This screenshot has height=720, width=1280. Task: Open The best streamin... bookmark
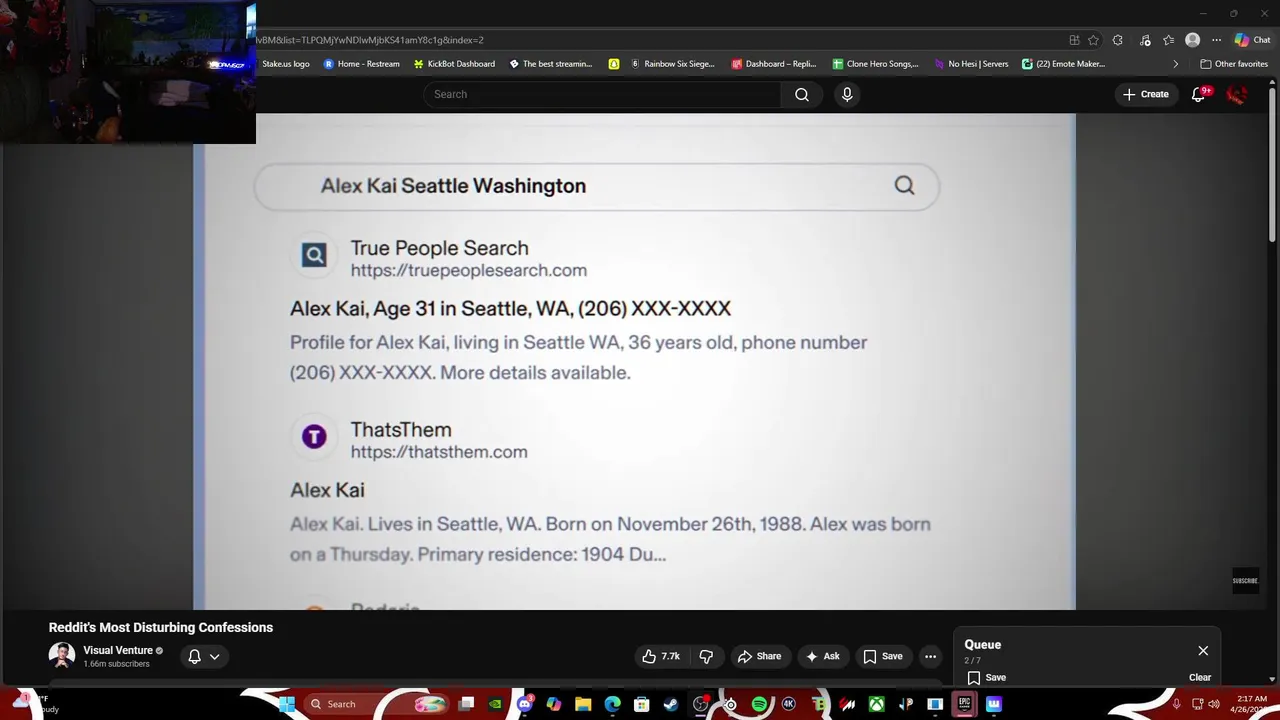point(551,64)
